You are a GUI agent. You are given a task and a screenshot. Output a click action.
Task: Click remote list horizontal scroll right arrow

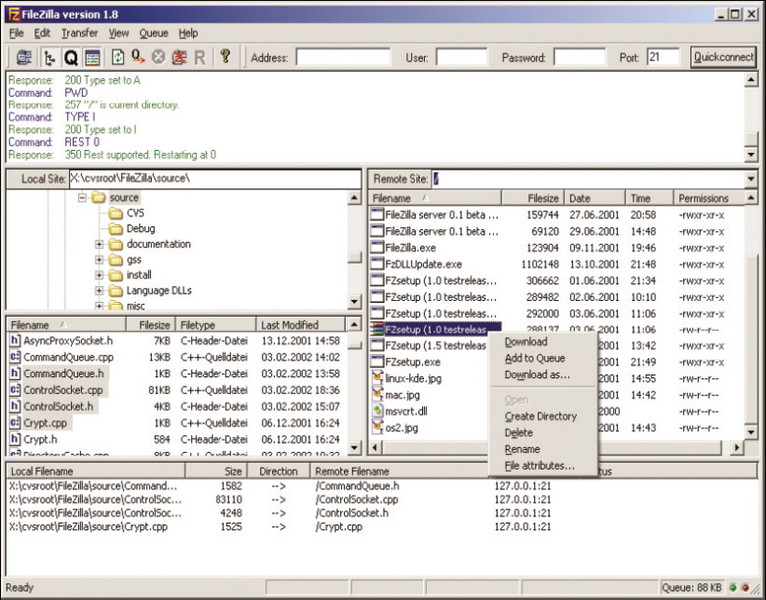(x=737, y=447)
